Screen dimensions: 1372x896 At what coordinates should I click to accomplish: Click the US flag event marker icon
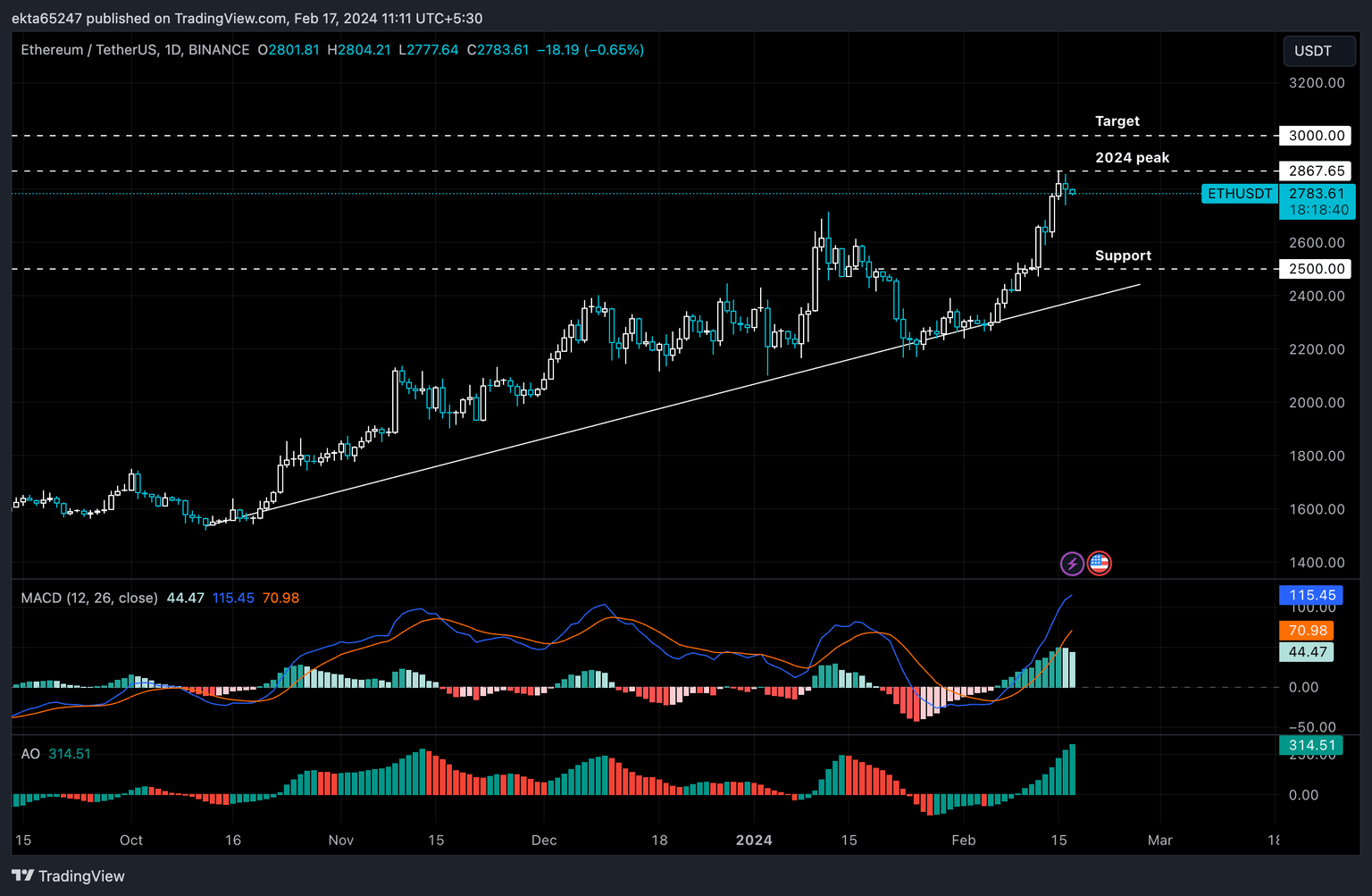click(x=1099, y=563)
